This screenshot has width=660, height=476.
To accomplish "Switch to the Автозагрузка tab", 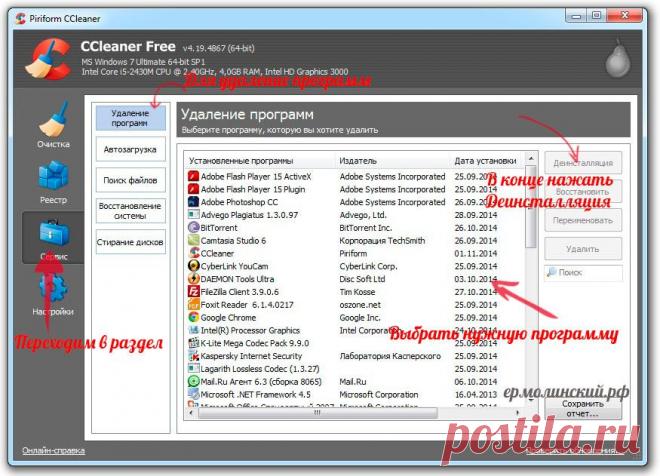I will pyautogui.click(x=131, y=149).
